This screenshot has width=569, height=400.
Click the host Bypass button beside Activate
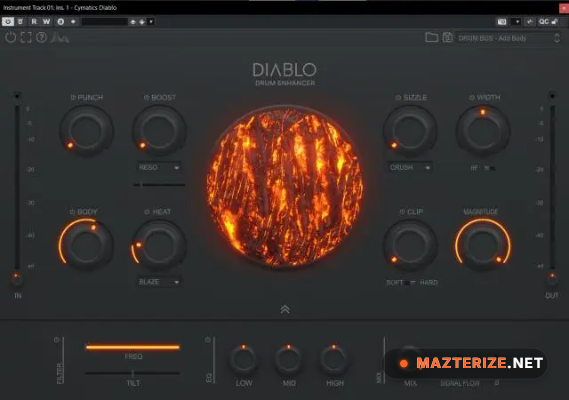tap(20, 22)
